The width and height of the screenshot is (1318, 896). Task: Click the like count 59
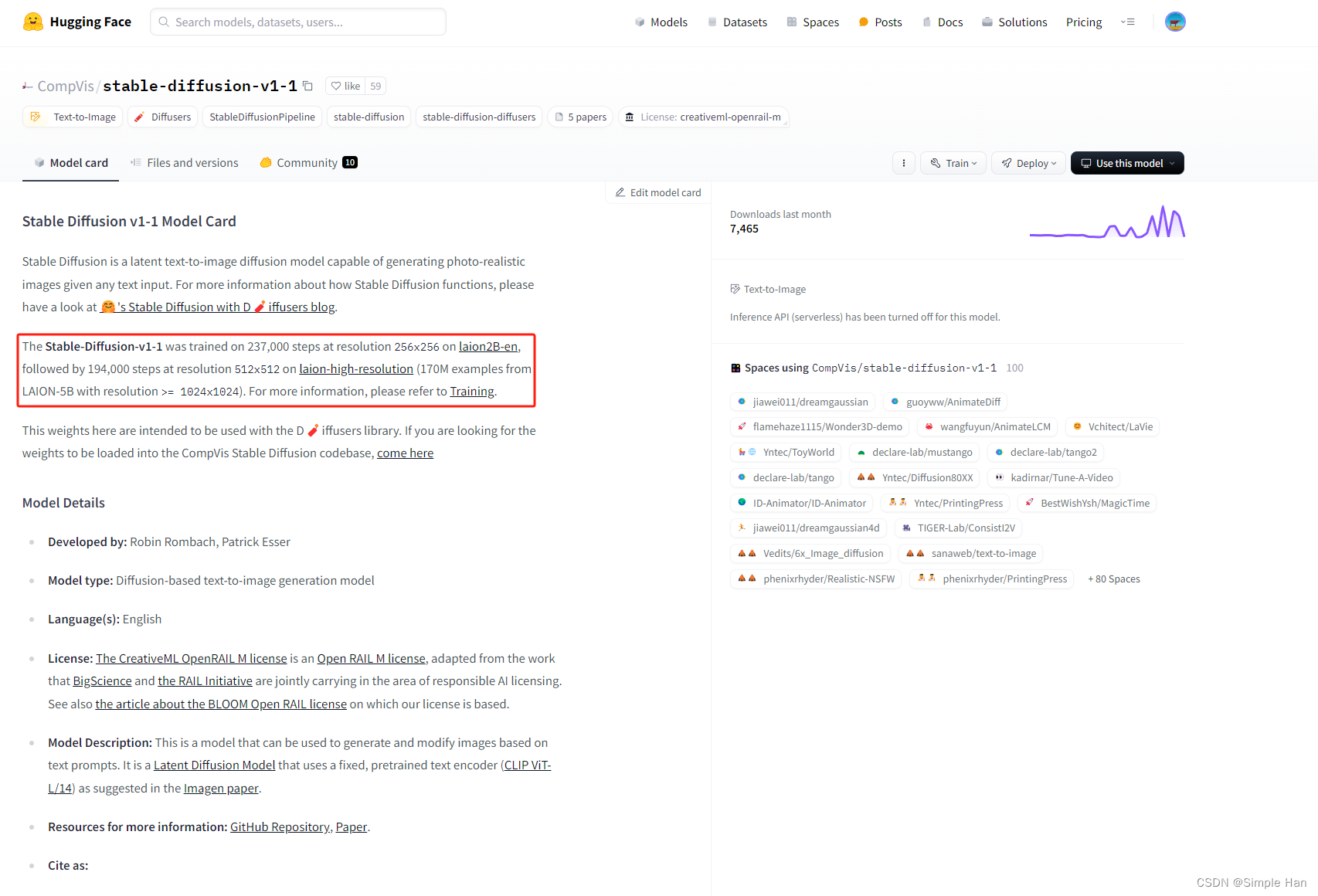pos(375,86)
